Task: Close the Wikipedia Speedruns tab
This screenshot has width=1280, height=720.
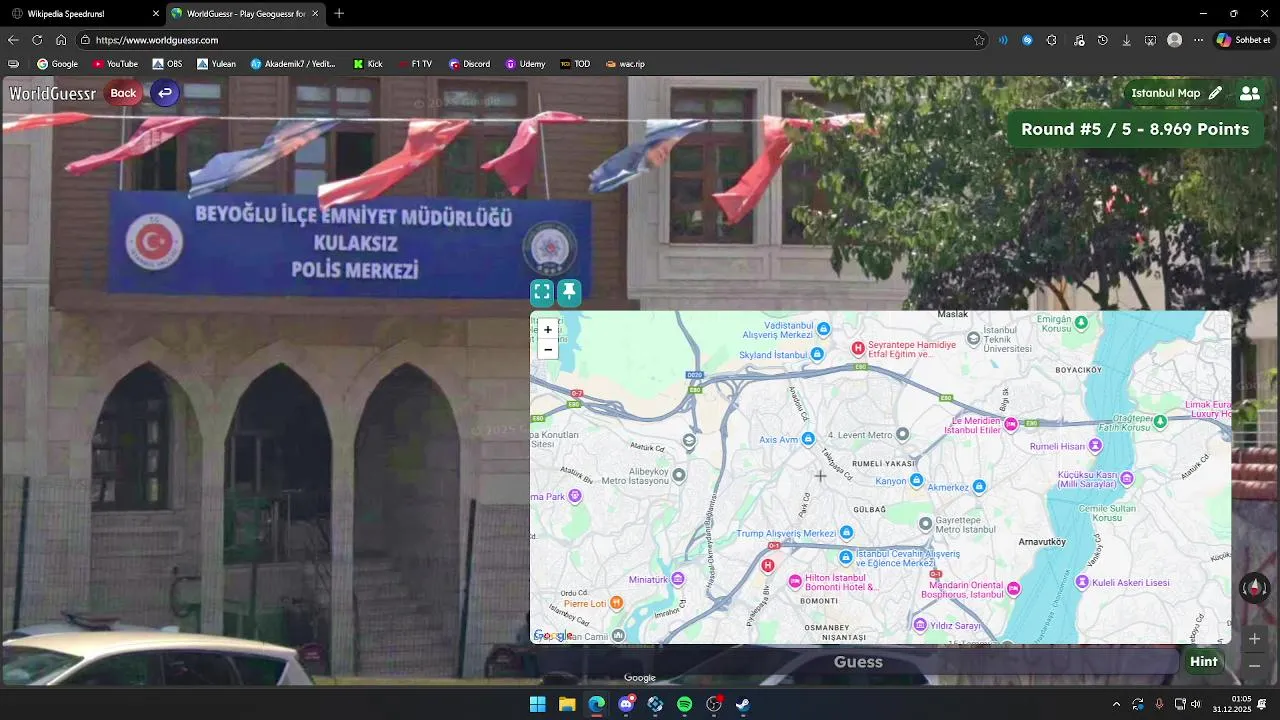Action: 155,14
